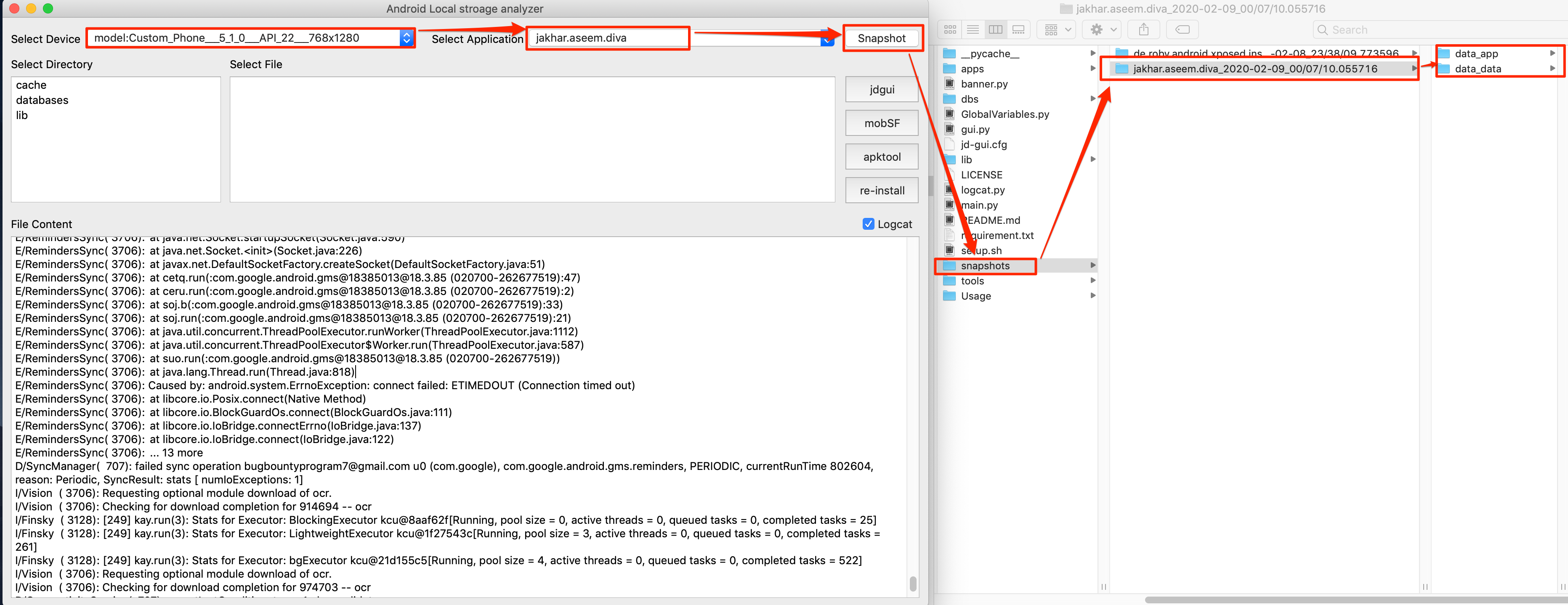Click the apktool button
This screenshot has width=1568, height=605.
pyautogui.click(x=881, y=157)
